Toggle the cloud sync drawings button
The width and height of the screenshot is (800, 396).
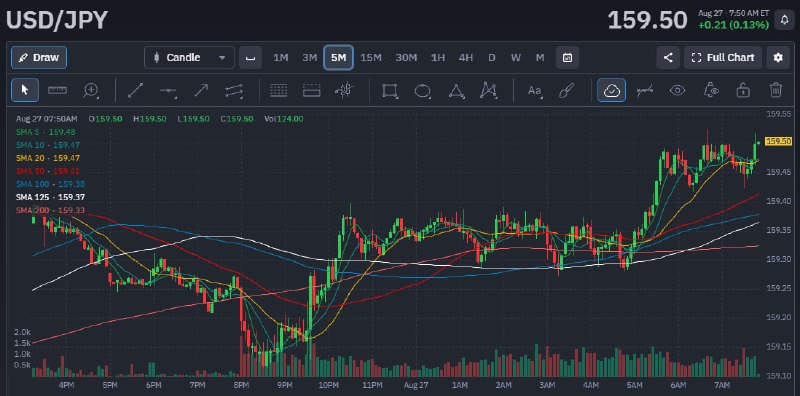[611, 90]
